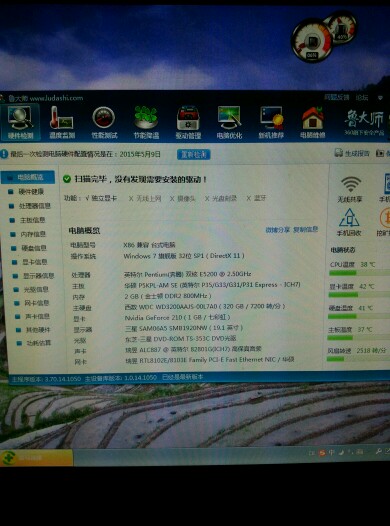This screenshot has height=526, width=390.
Task: Click the CPU温度 green progress bar
Action: 359,273
